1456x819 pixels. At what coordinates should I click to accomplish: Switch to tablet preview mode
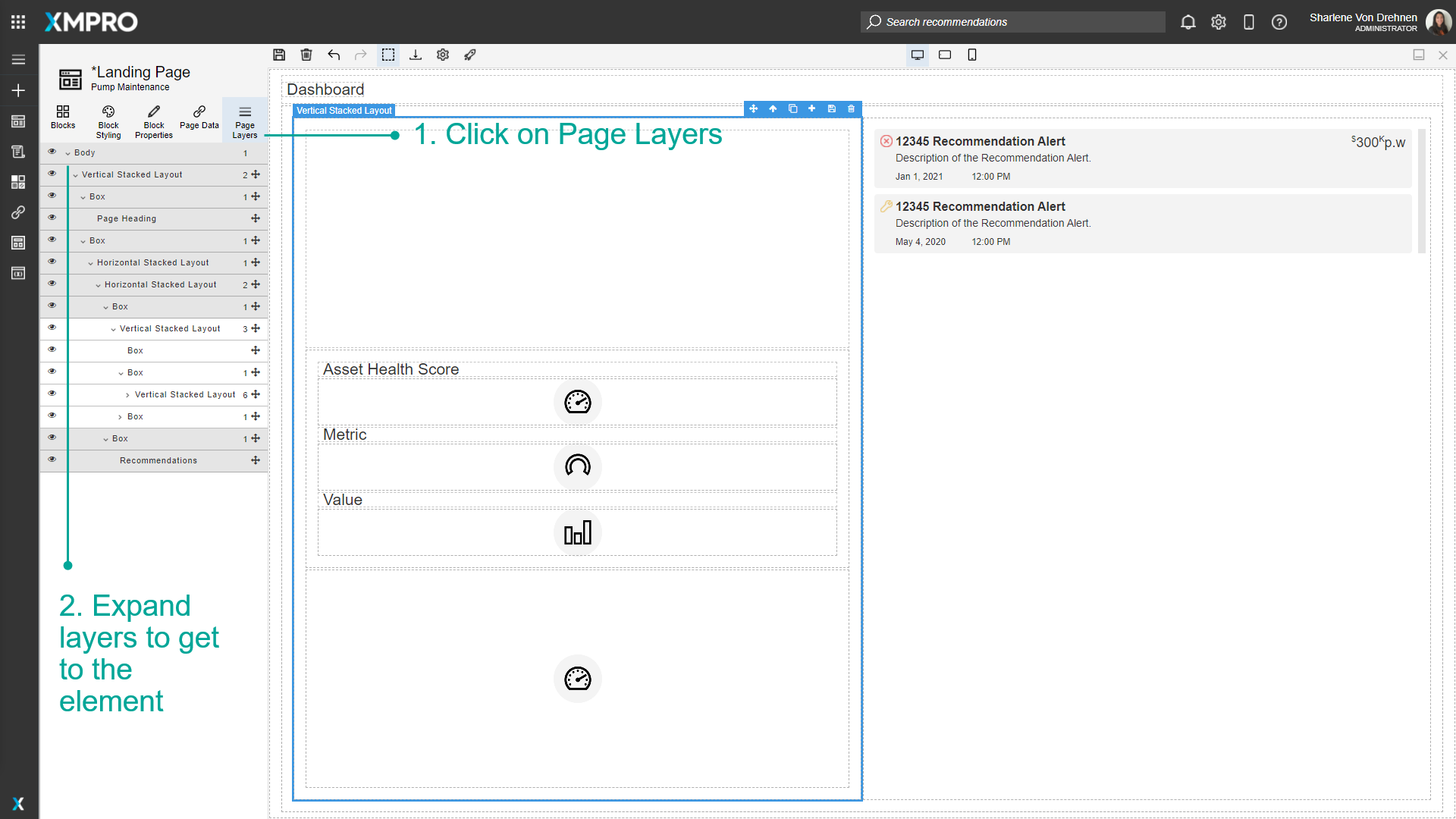(x=945, y=55)
